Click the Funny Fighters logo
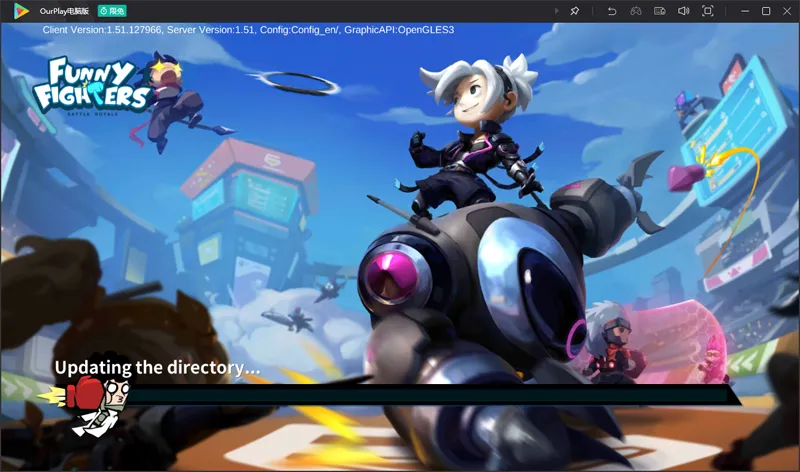Image resolution: width=800 pixels, height=472 pixels. [92, 86]
